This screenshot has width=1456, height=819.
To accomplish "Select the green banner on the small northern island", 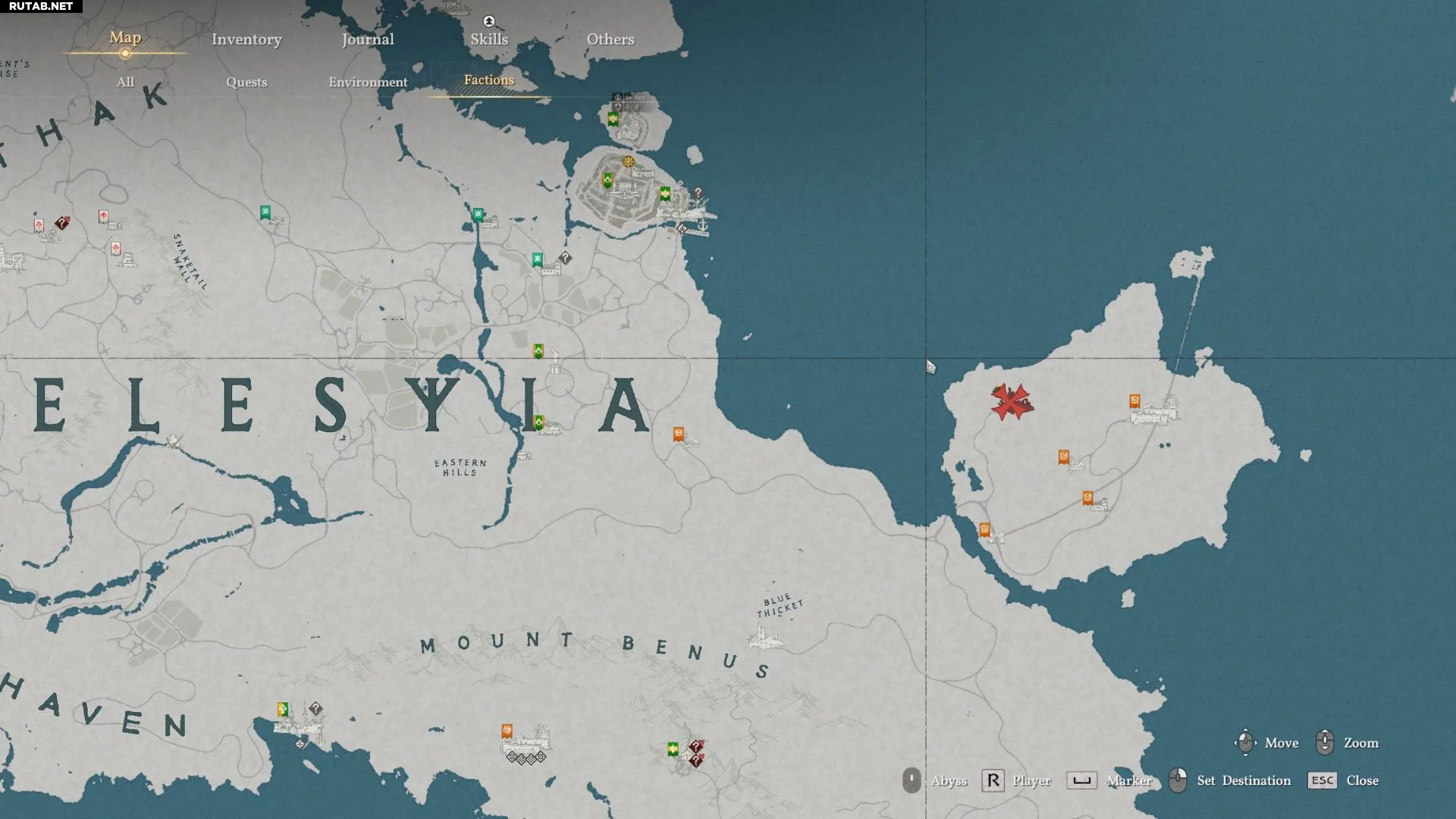I will point(613,119).
